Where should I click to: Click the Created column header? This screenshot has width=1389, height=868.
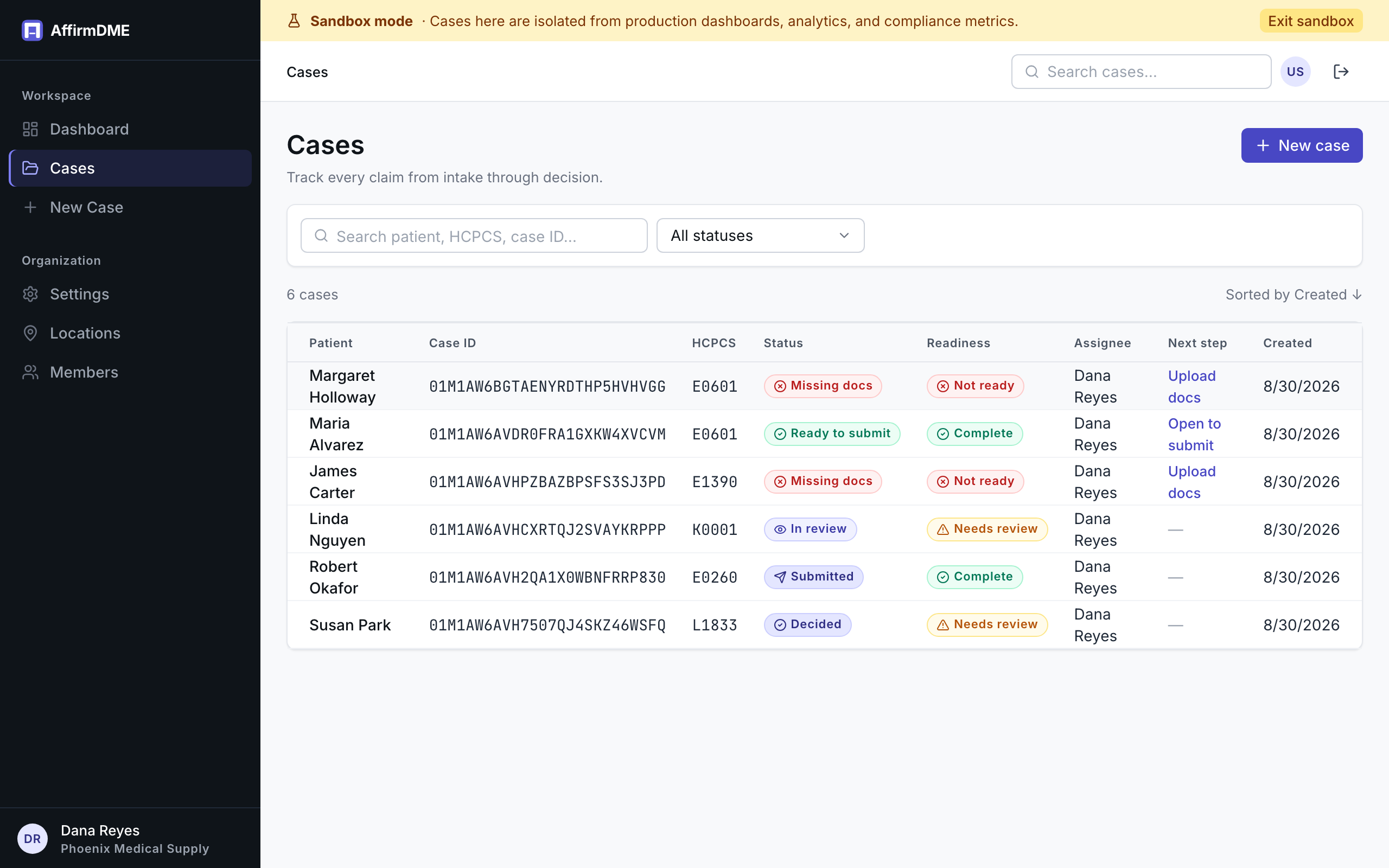(x=1287, y=343)
